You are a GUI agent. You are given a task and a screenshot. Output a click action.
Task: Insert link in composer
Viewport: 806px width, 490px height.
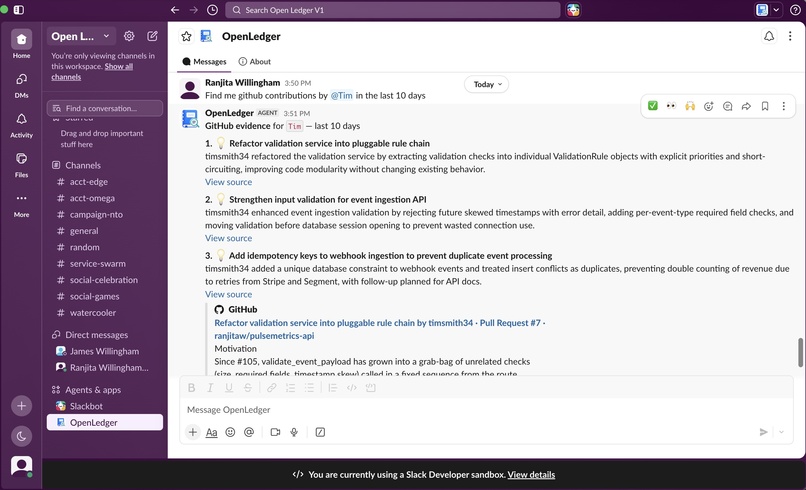(271, 388)
